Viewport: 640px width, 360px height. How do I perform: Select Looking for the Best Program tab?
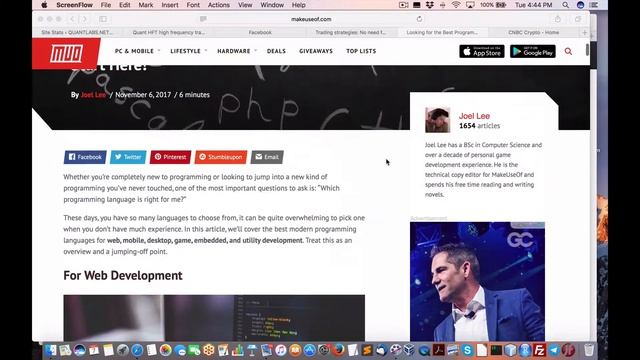click(442, 32)
